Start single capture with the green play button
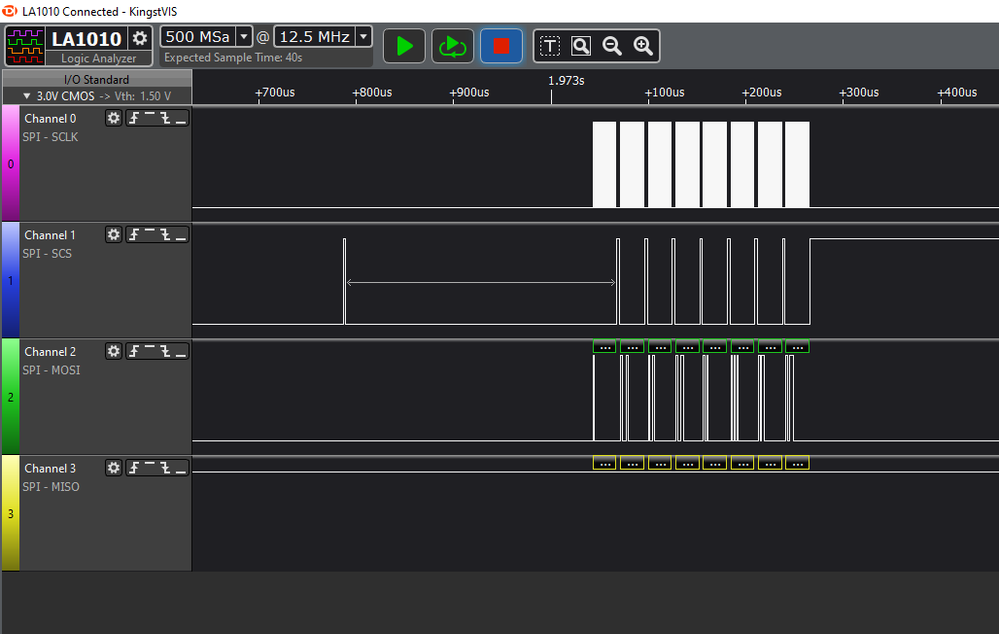 pyautogui.click(x=404, y=46)
